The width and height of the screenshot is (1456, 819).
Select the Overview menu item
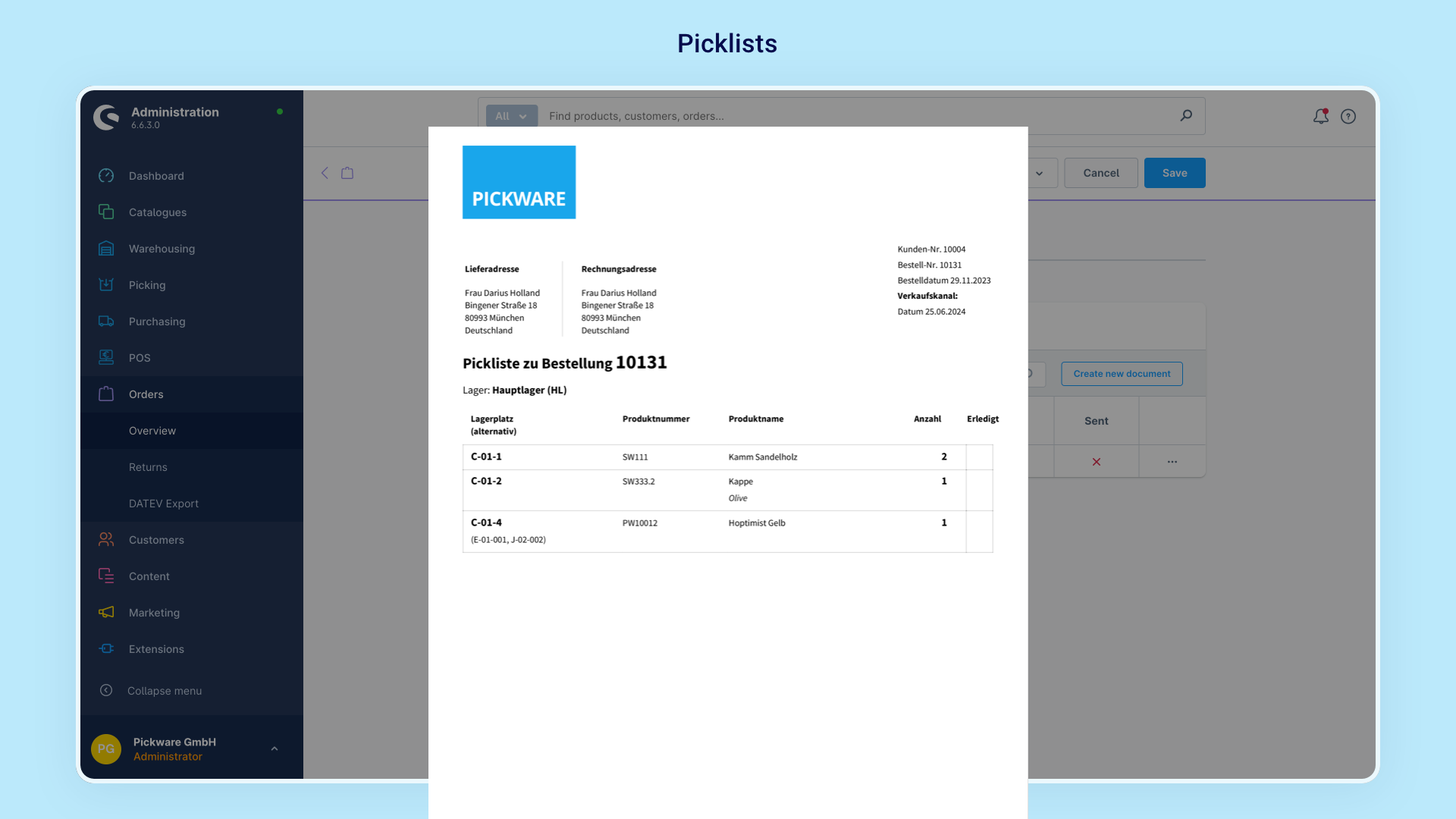[152, 430]
